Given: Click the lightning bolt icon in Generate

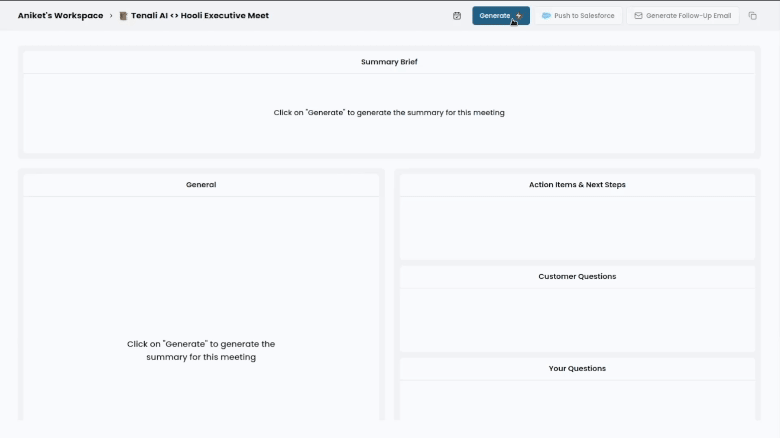Looking at the screenshot, I should pyautogui.click(x=519, y=15).
